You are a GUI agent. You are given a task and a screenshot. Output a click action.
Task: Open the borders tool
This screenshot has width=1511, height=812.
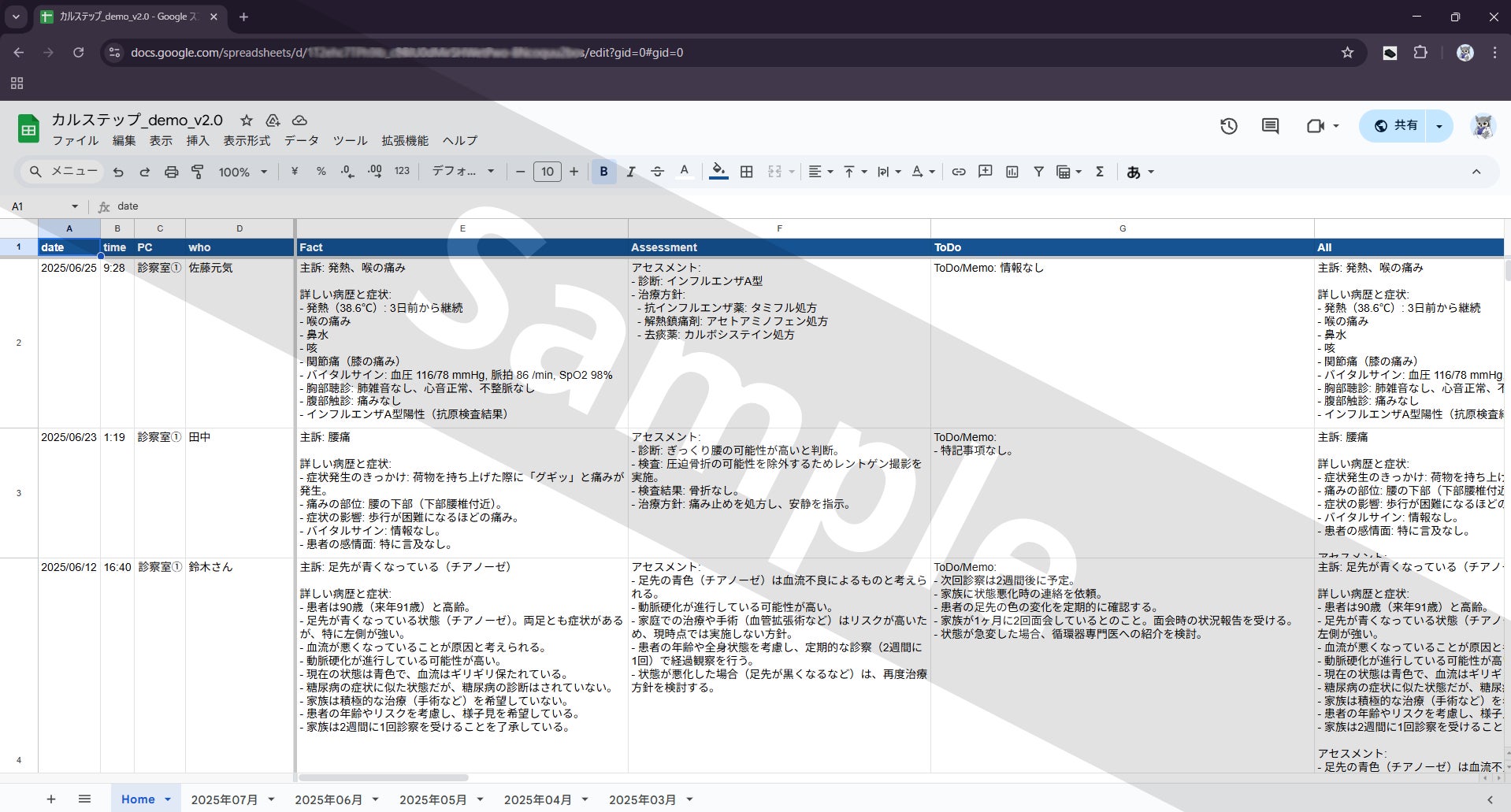click(x=747, y=172)
